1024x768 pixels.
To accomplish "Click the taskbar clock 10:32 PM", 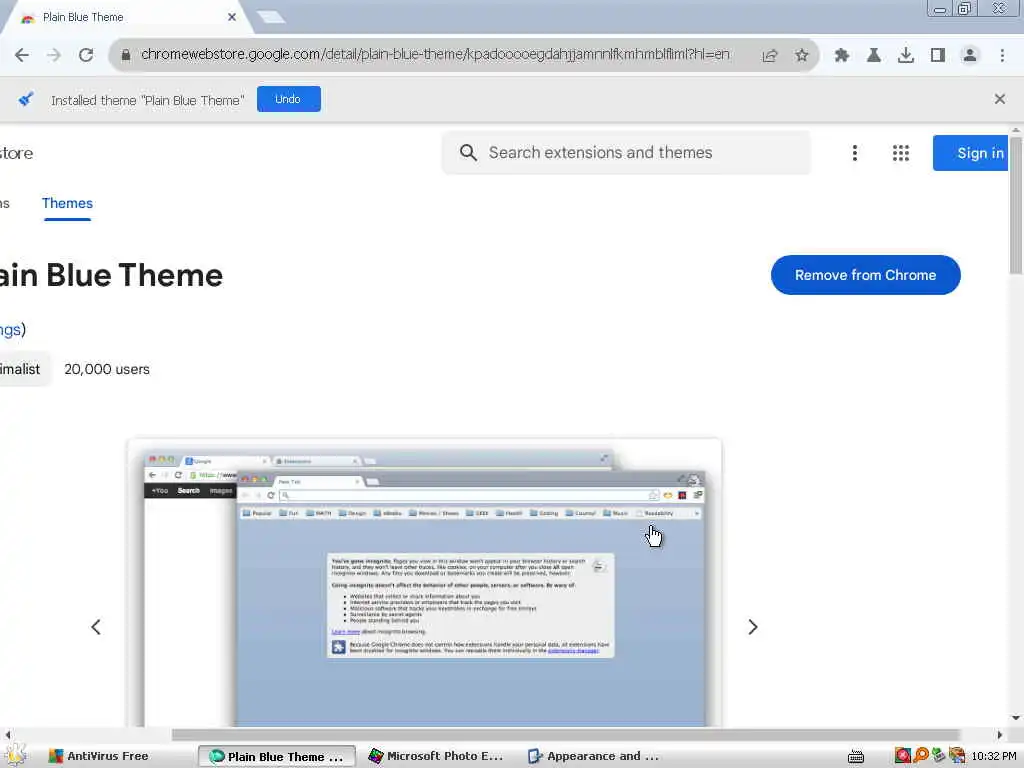I will [x=994, y=756].
